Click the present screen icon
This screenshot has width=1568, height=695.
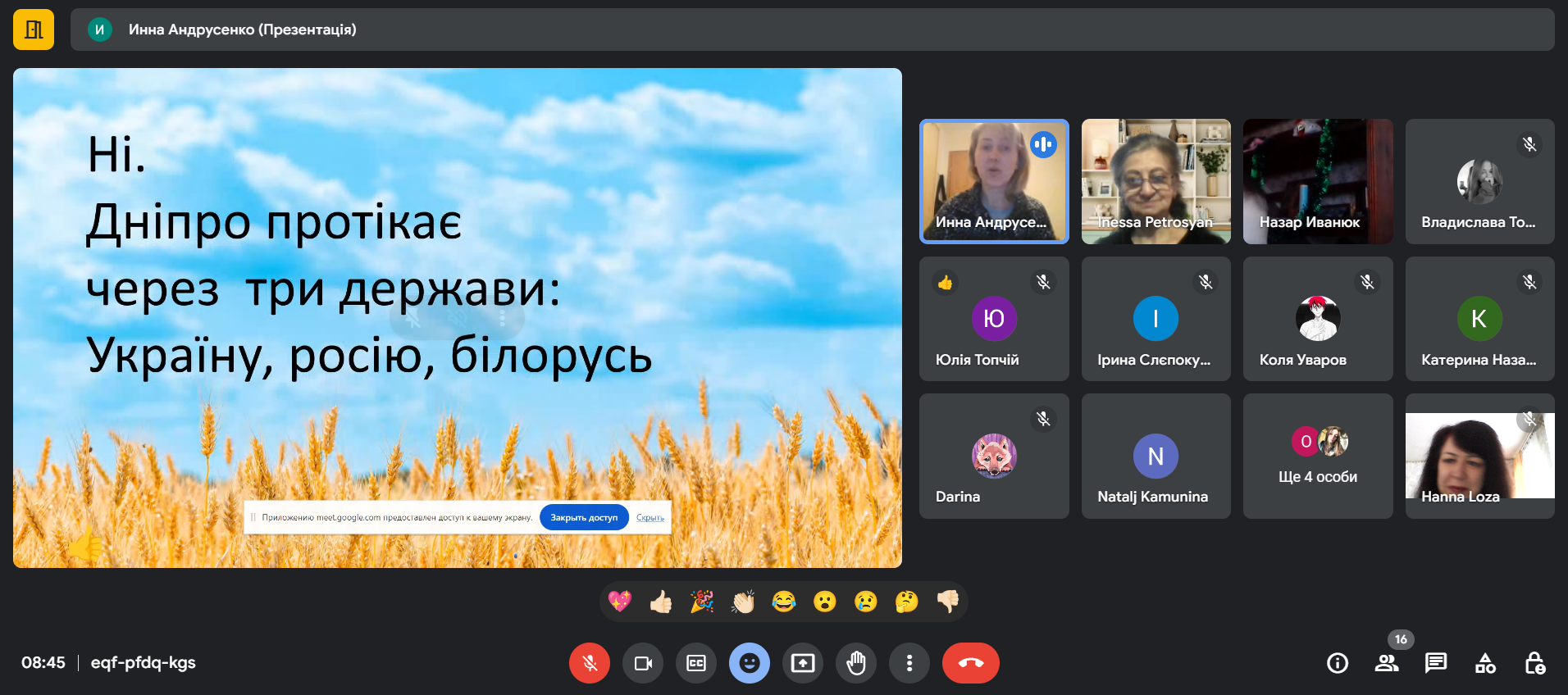[x=803, y=663]
